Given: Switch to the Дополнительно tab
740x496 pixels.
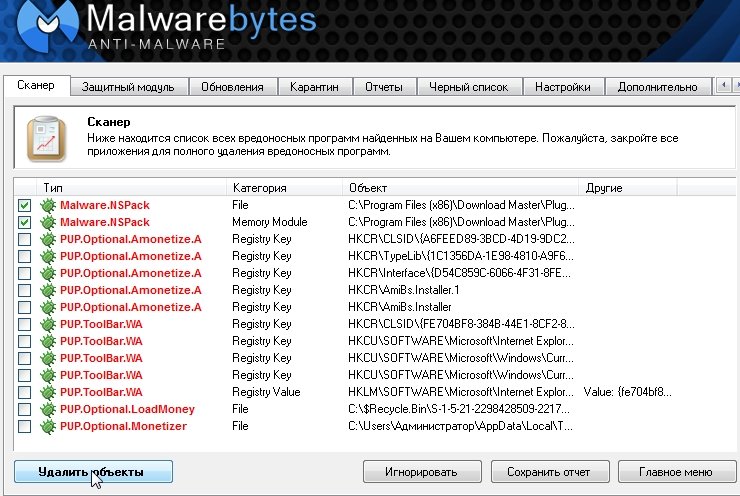Looking at the screenshot, I should tap(657, 87).
